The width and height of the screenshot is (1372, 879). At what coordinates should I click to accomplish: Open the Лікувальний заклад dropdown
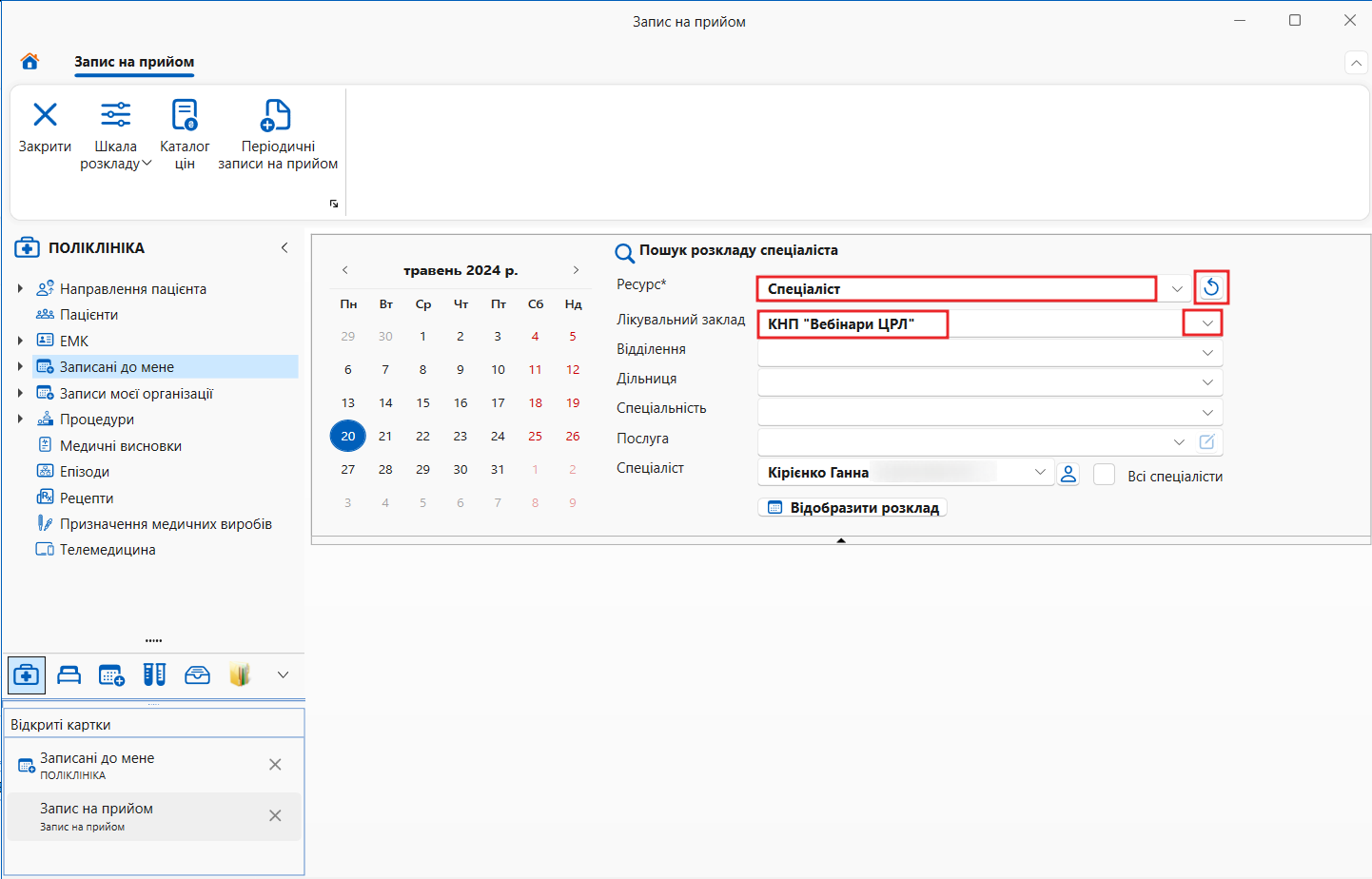click(1207, 323)
